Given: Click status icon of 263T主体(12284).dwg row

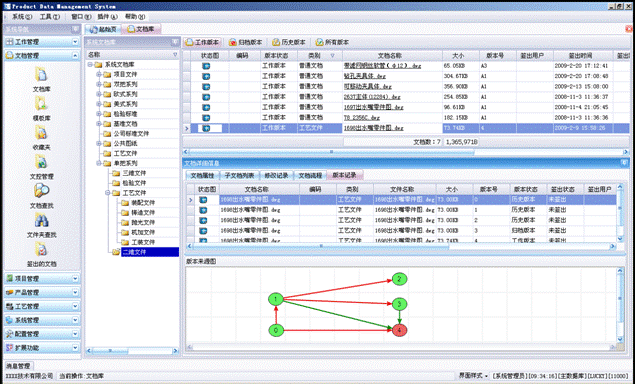Looking at the screenshot, I should 206,97.
